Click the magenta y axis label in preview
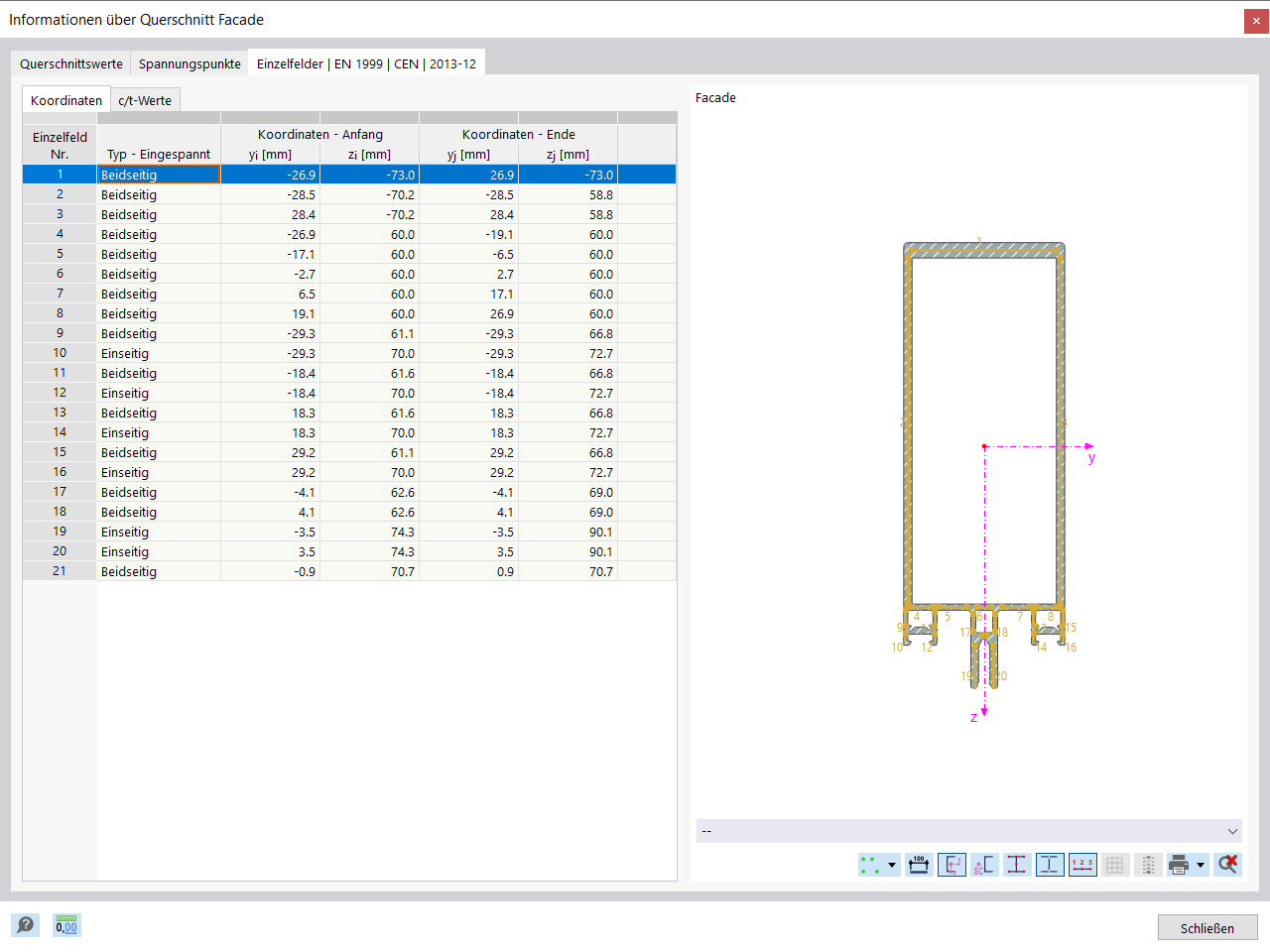Screen dimensions: 1270x952 point(1091,458)
